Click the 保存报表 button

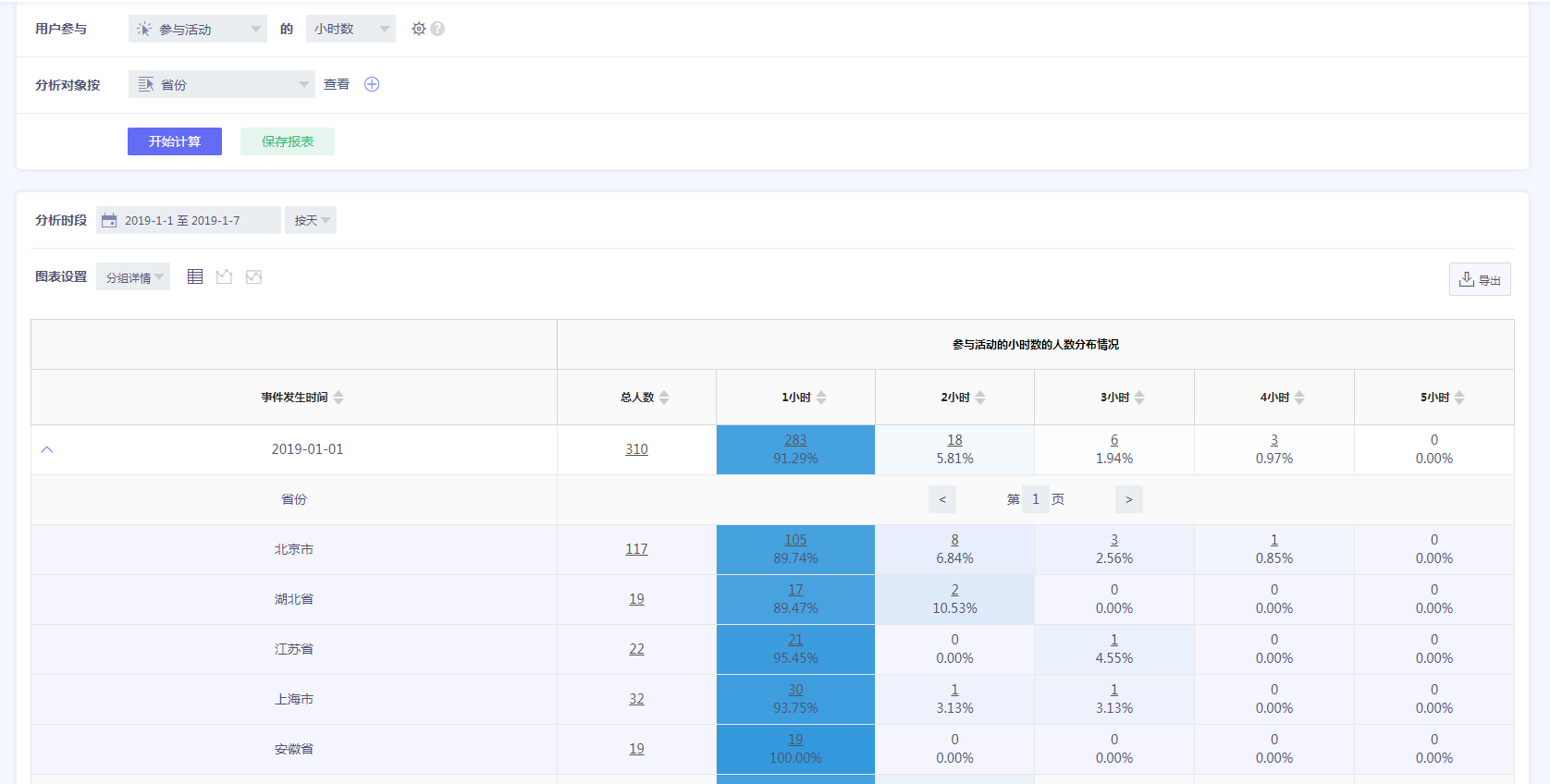(287, 141)
